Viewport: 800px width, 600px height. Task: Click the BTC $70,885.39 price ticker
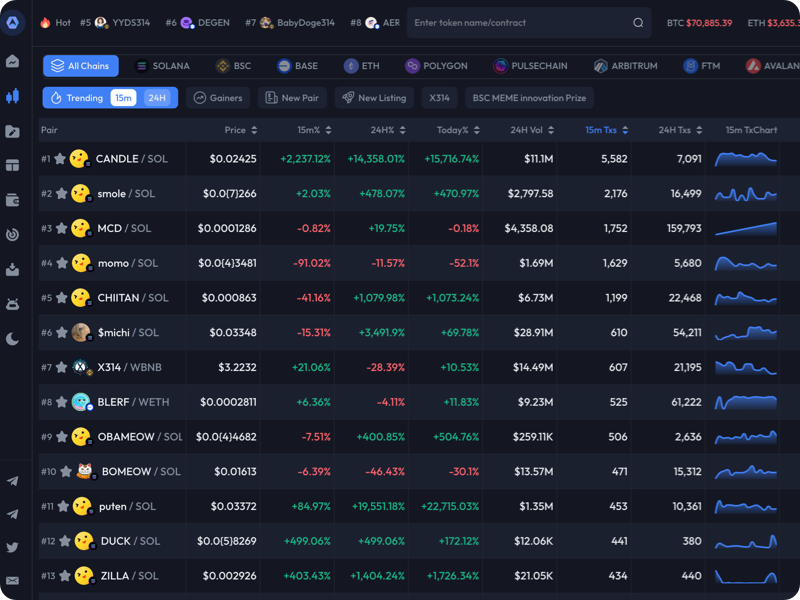(x=699, y=22)
